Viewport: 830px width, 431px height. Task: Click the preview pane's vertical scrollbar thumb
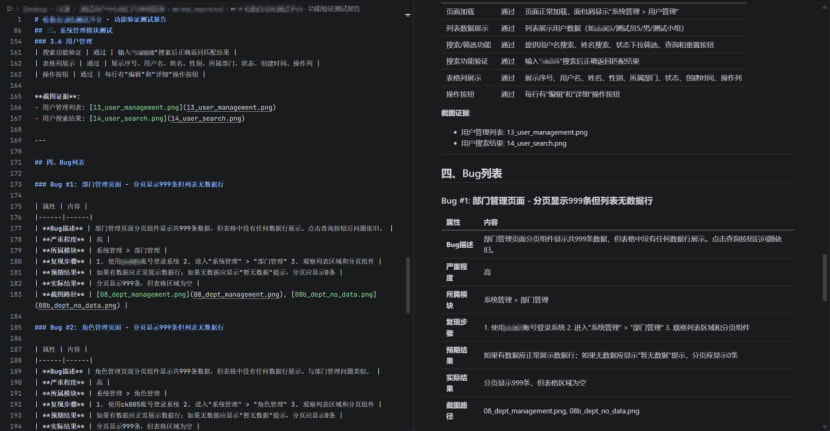(x=825, y=277)
